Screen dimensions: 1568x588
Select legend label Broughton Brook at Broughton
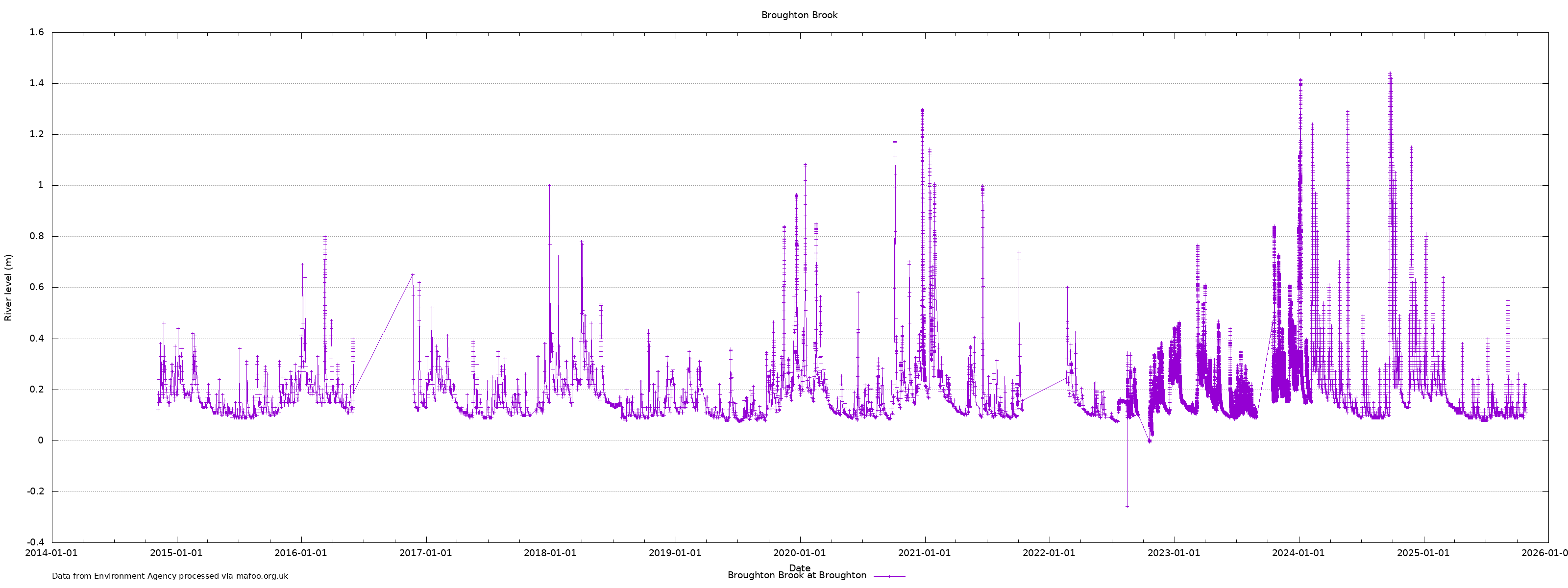796,575
